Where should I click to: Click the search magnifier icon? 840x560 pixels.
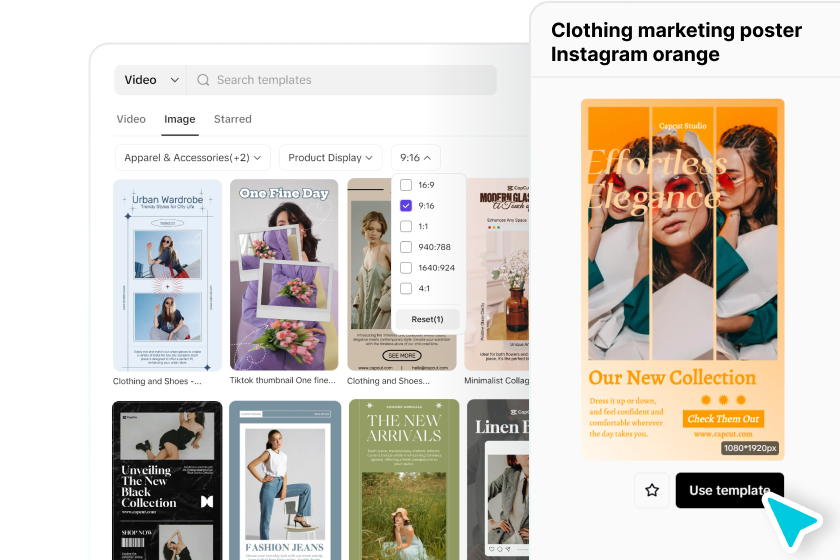click(203, 80)
